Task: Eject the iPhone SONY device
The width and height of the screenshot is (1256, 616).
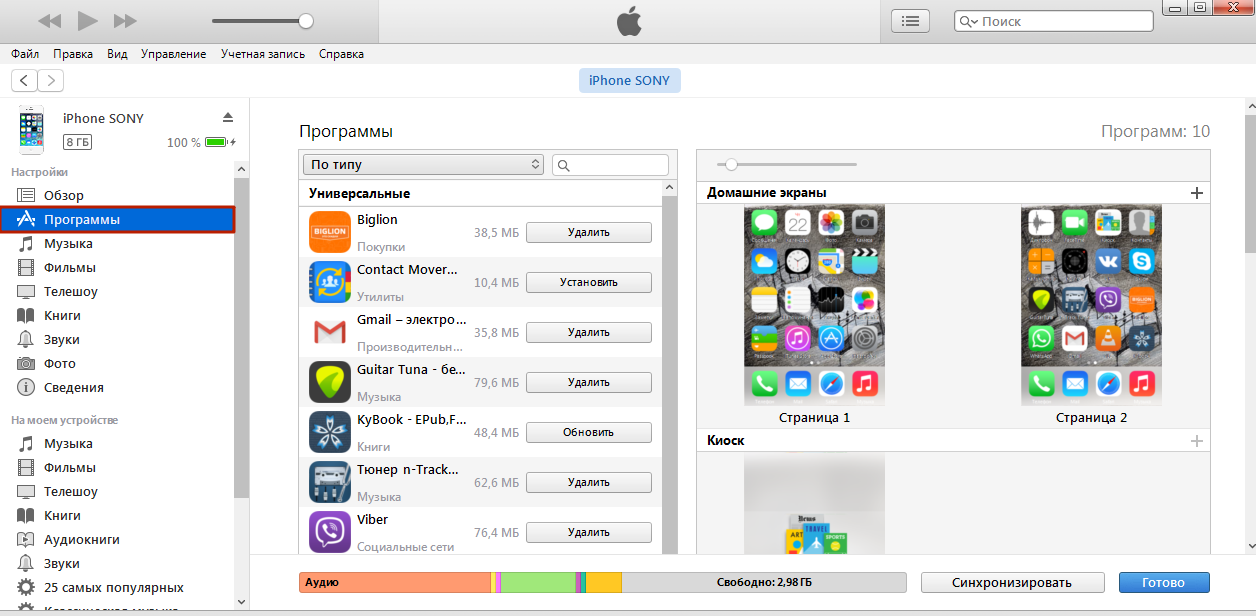Action: tap(228, 118)
